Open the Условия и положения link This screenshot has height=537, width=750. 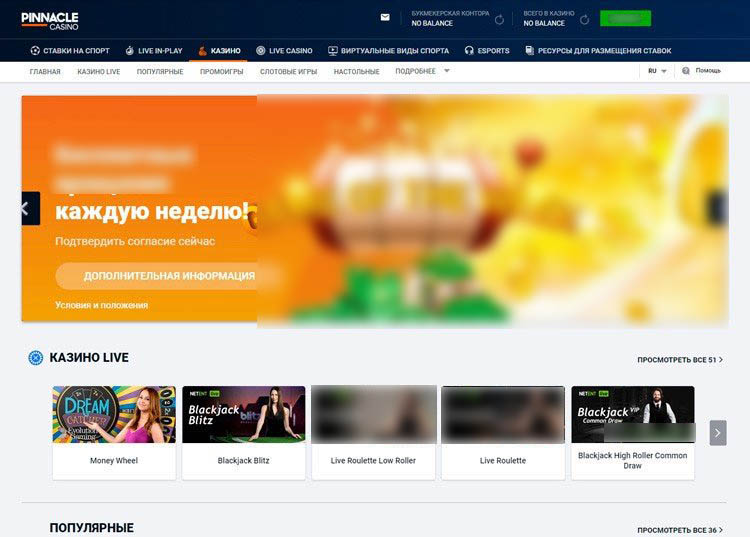[102, 305]
